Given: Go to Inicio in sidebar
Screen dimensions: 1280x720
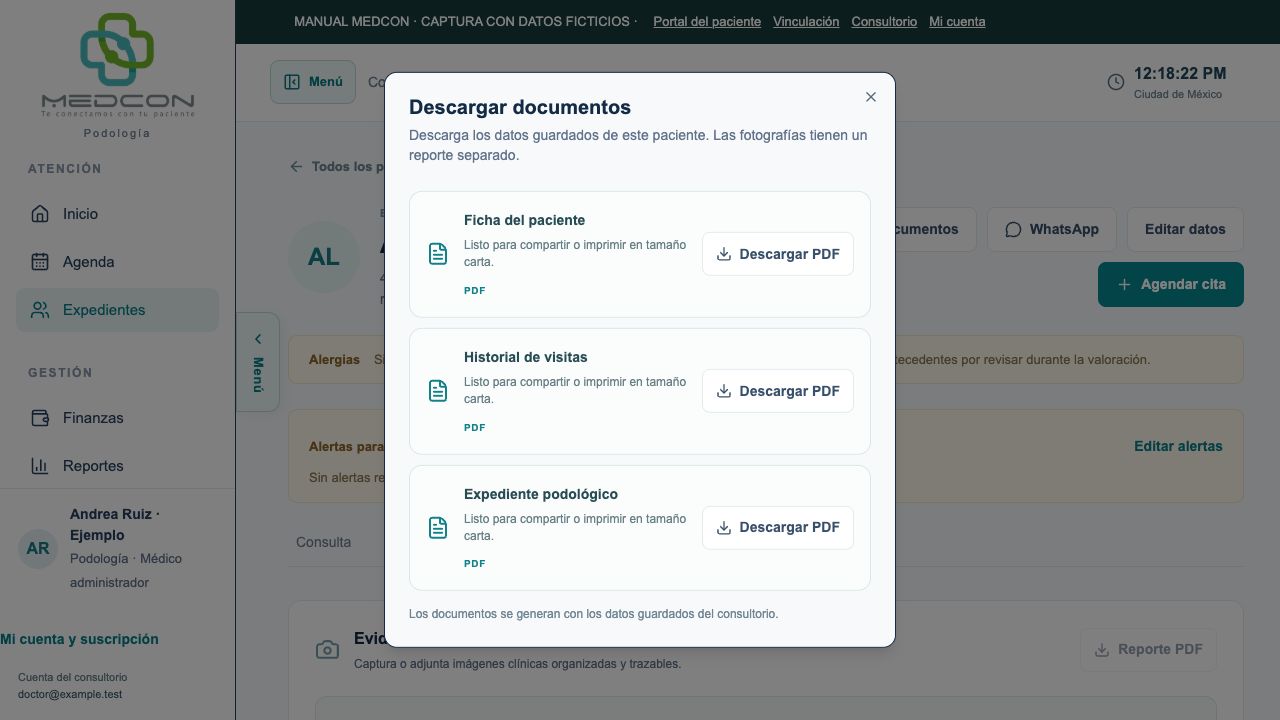Looking at the screenshot, I should pos(117,214).
